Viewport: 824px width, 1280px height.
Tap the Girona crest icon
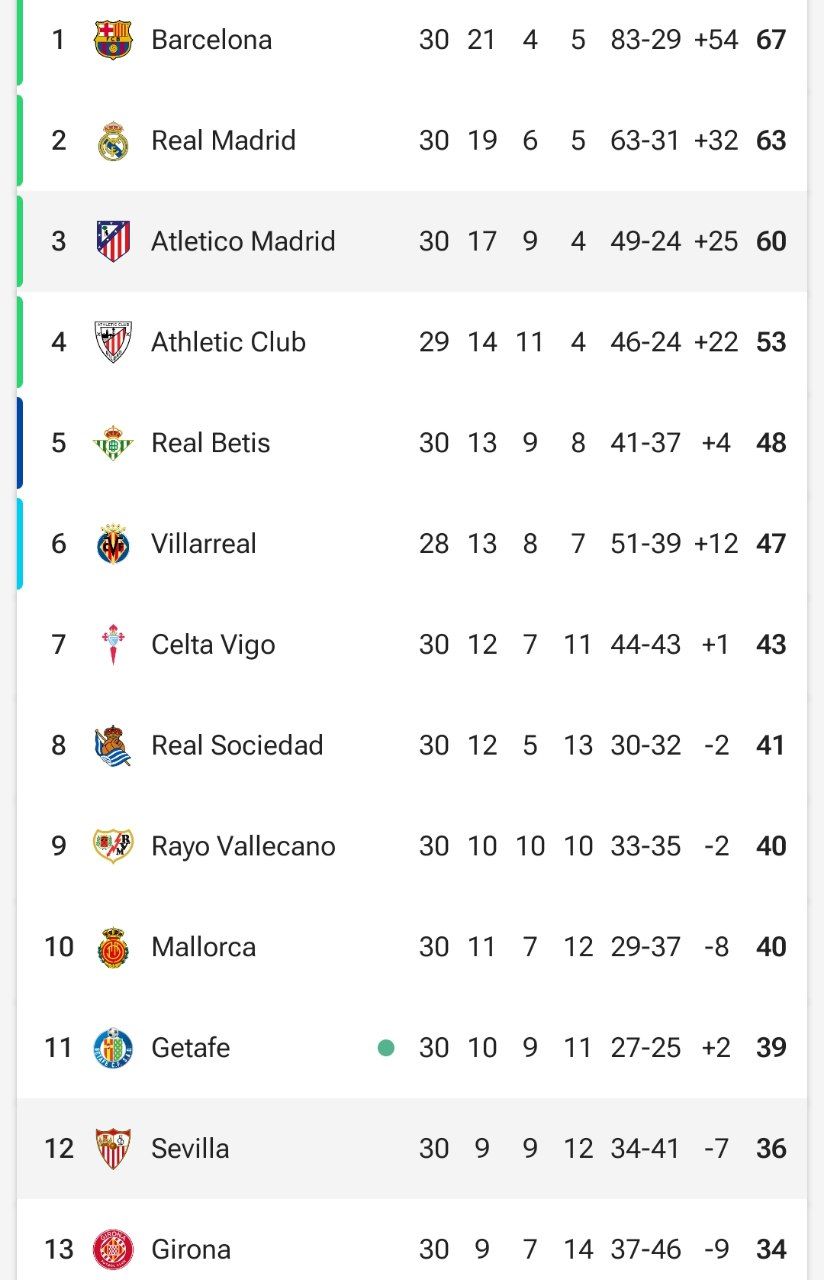(x=113, y=1250)
